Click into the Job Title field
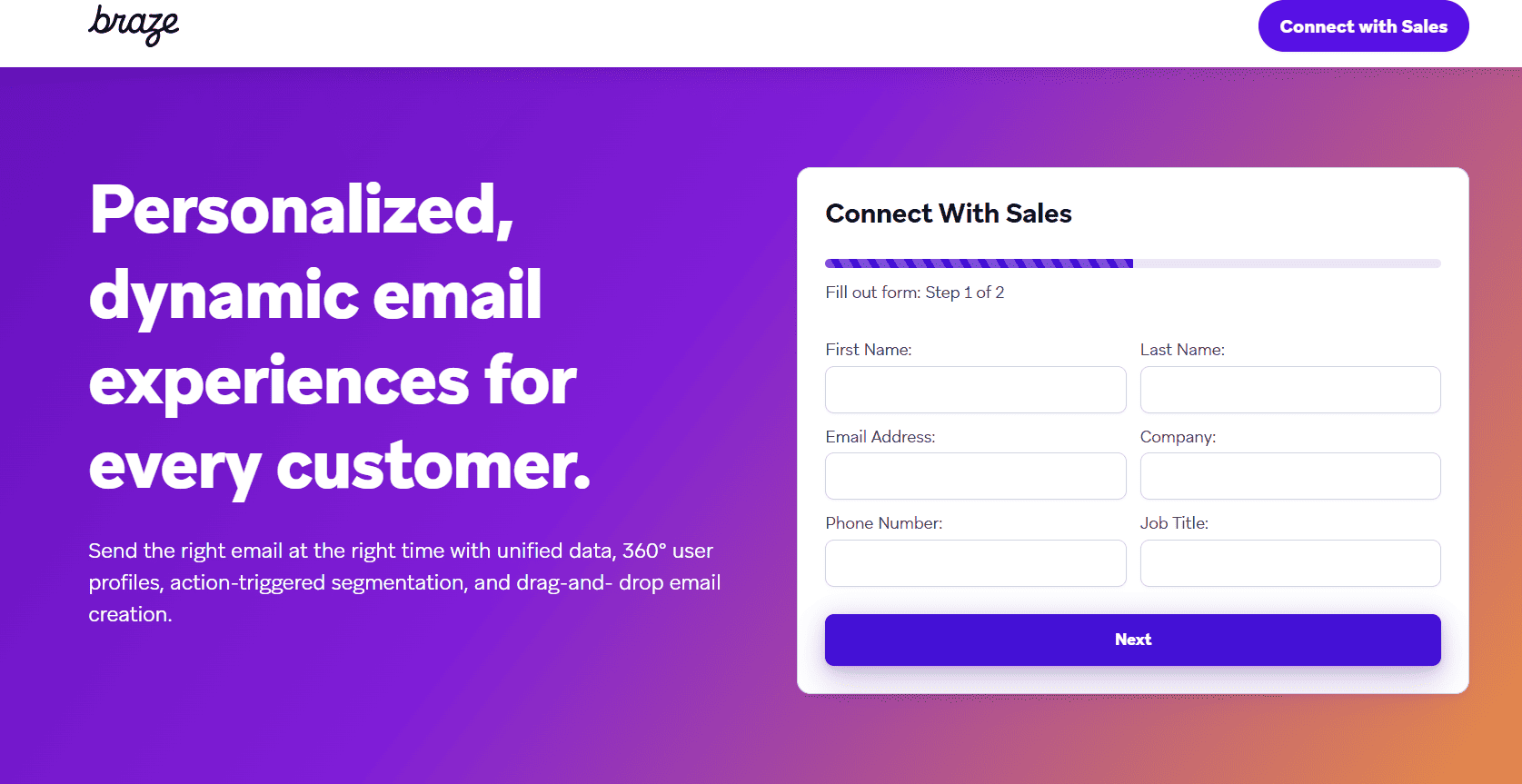 [x=1289, y=563]
